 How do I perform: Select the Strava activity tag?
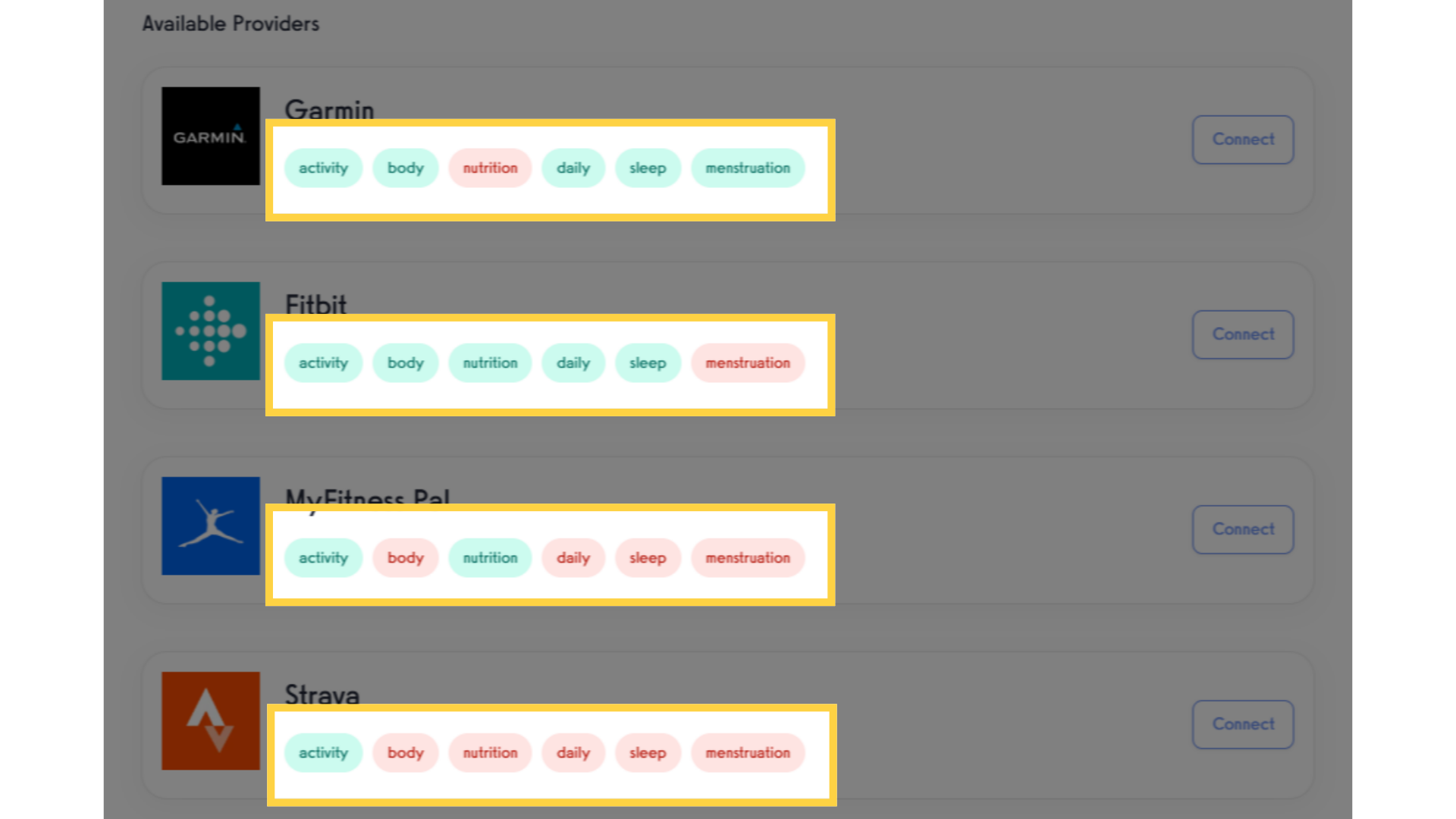coord(324,753)
